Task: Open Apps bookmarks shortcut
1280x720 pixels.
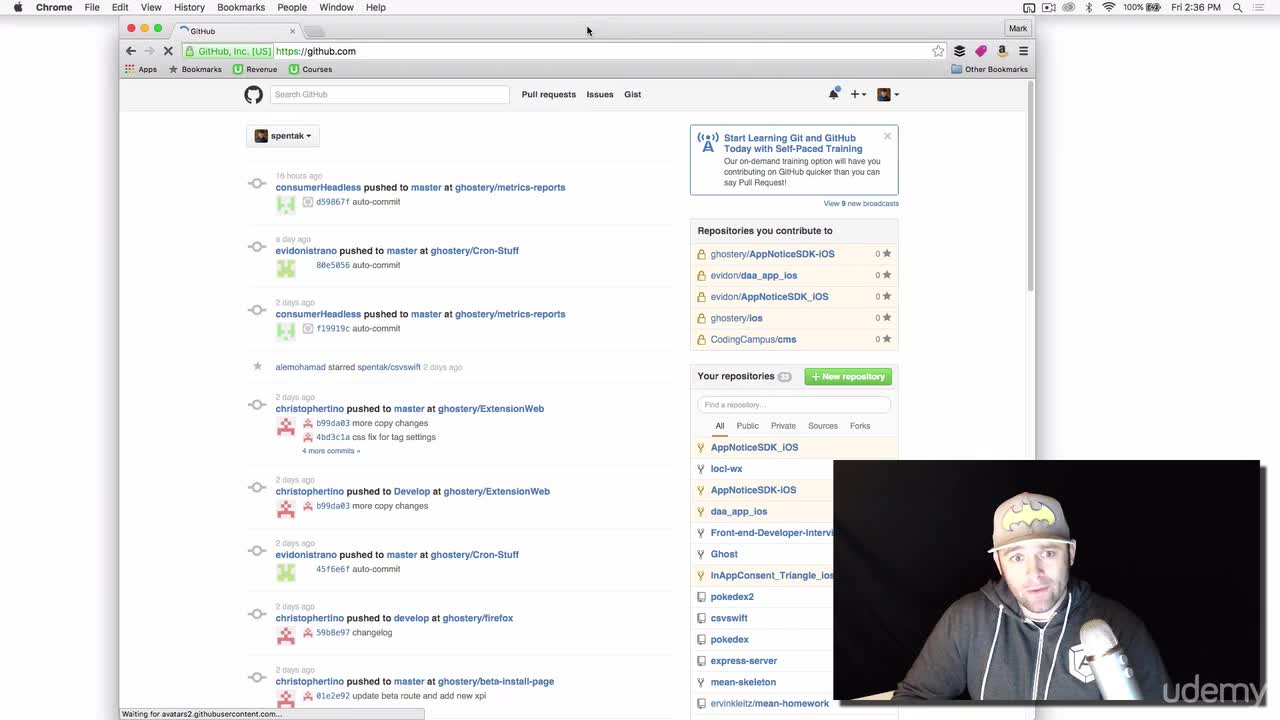Action: 141,69
